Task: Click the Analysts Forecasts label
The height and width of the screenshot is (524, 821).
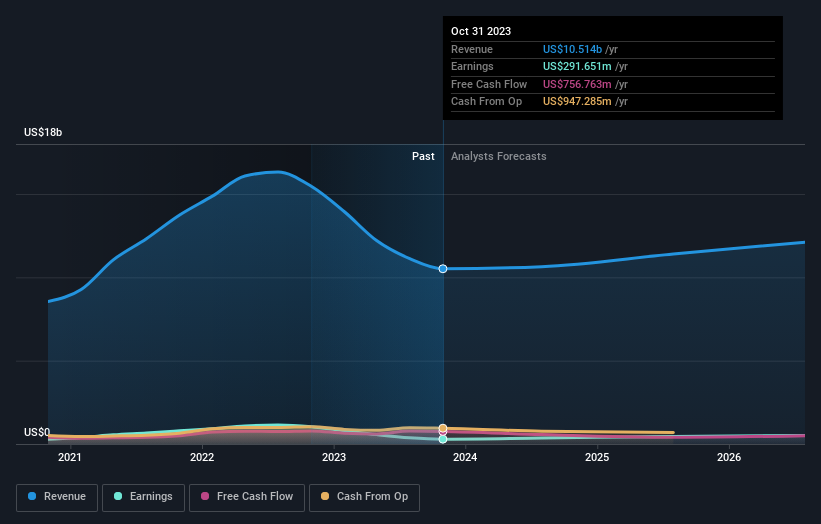Action: point(498,156)
